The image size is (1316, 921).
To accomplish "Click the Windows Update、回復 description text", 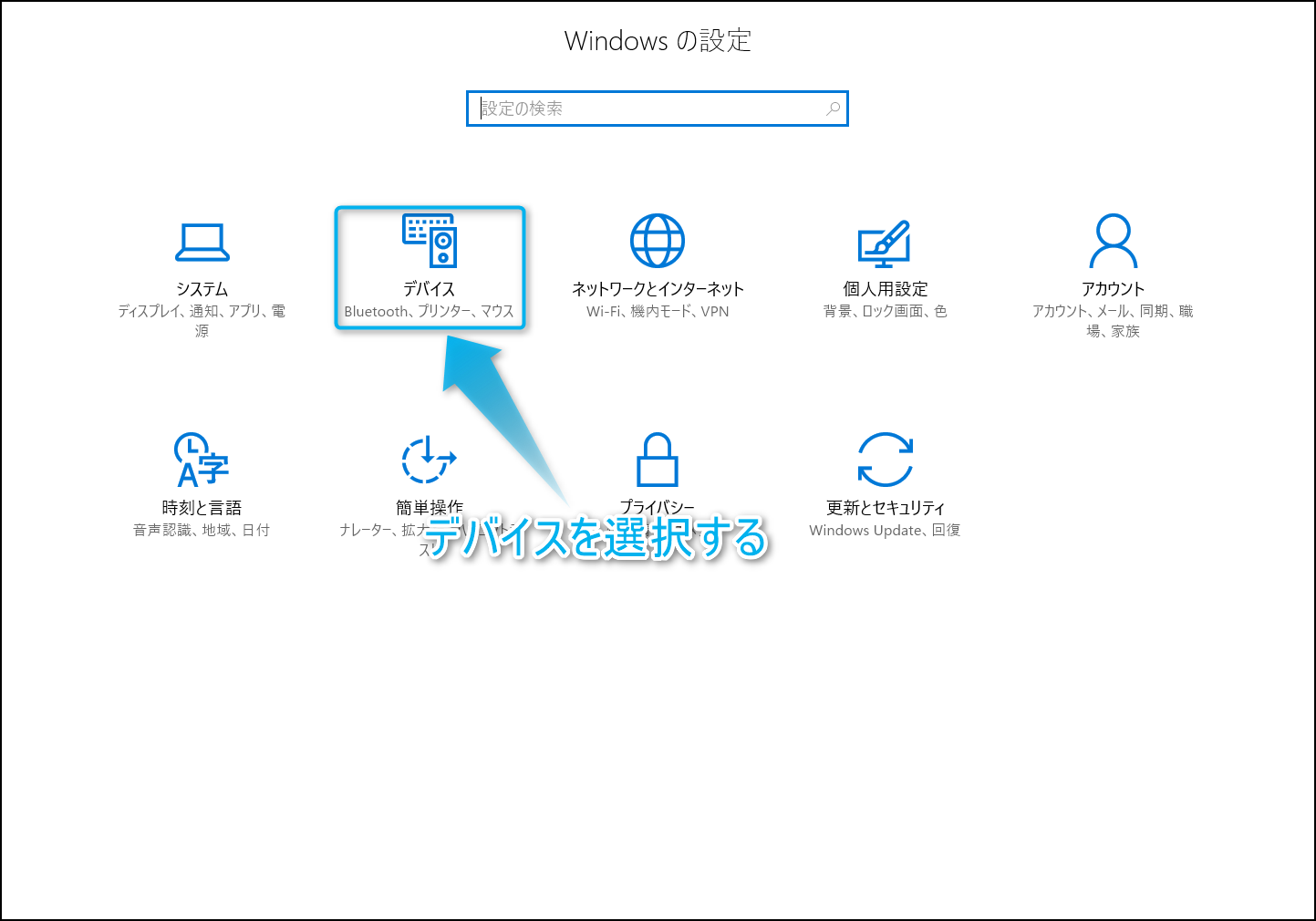I will click(885, 531).
